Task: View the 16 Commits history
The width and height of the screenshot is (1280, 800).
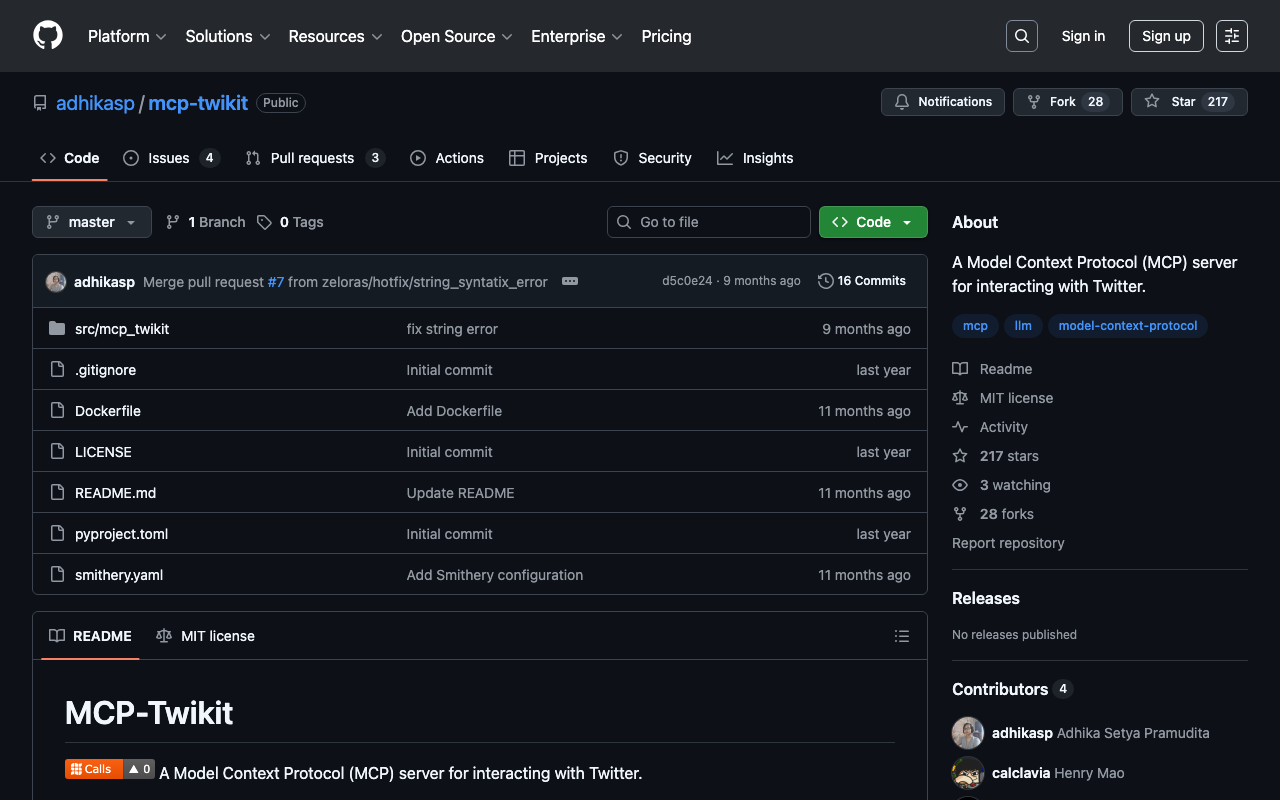Action: point(862,281)
